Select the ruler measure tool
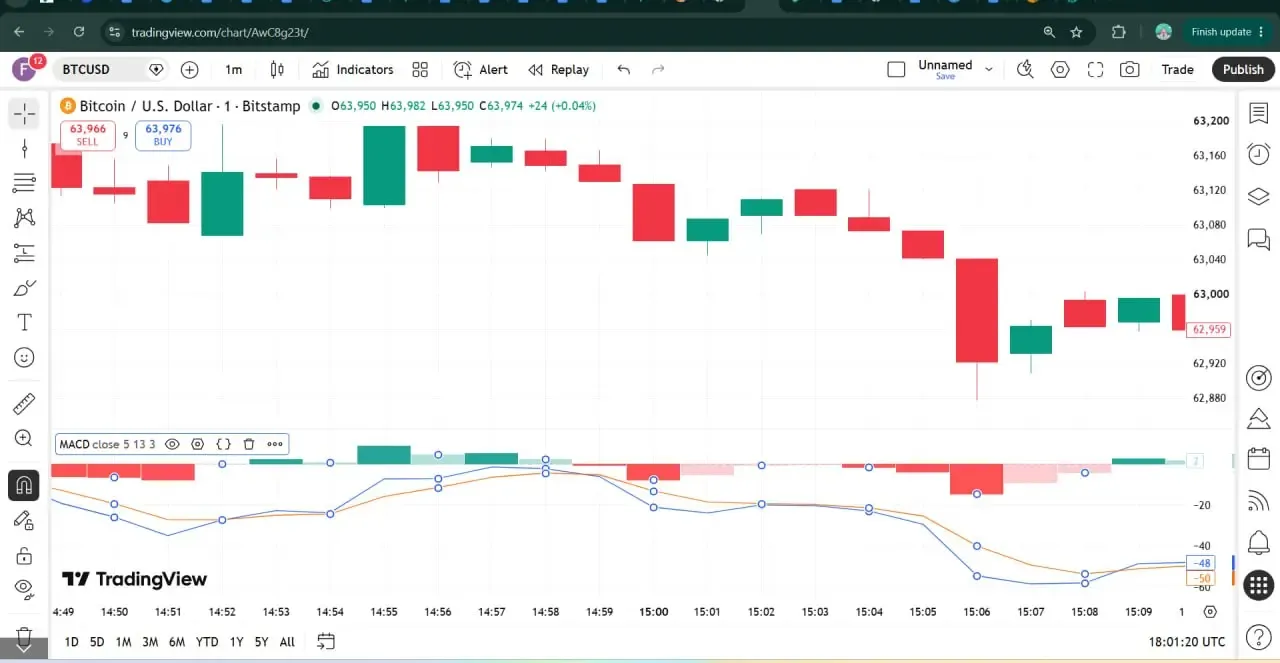This screenshot has height=663, width=1280. tap(24, 404)
